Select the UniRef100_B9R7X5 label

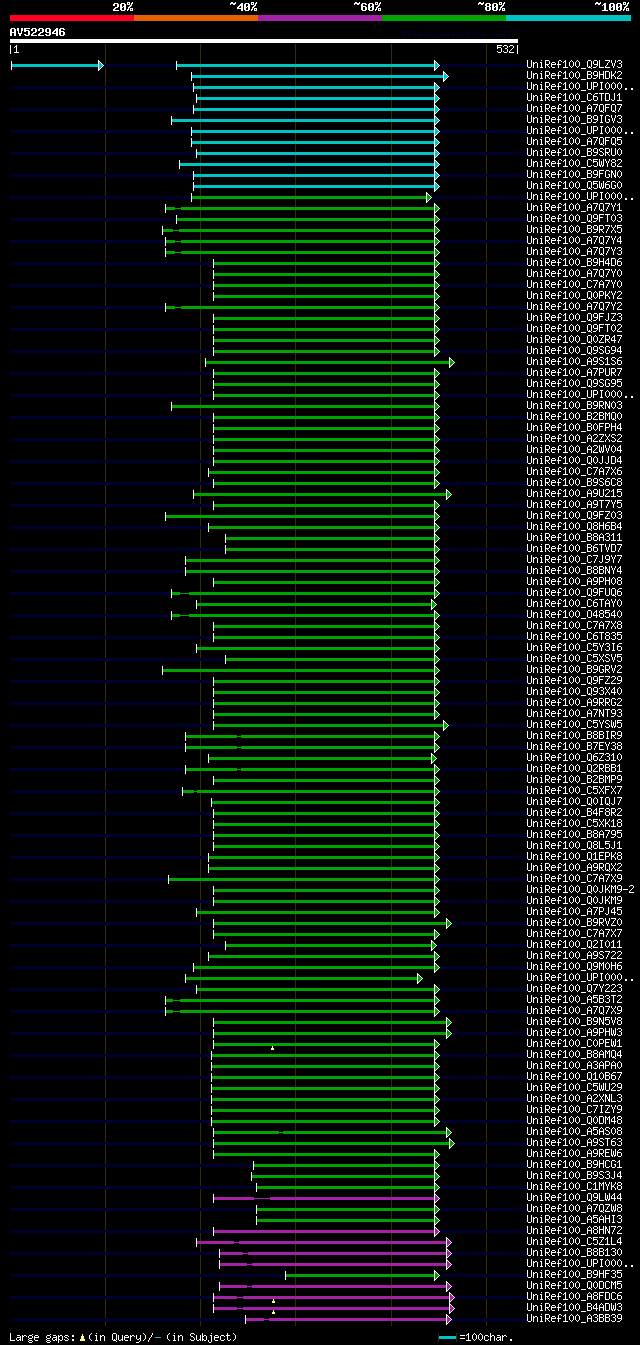[574, 230]
